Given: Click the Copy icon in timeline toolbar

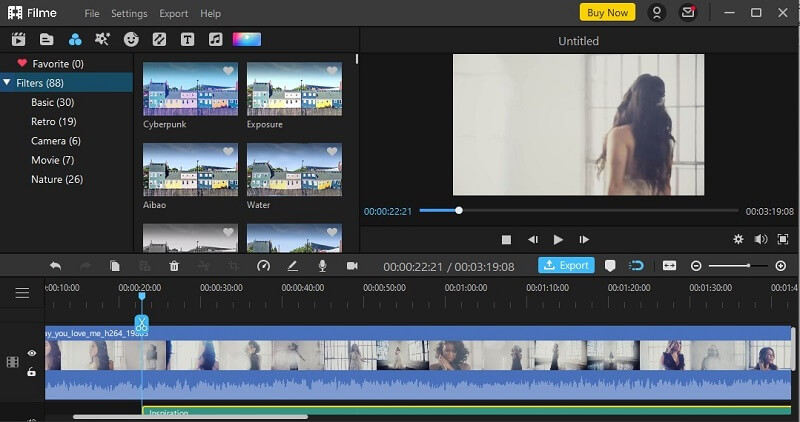Looking at the screenshot, I should coord(115,266).
